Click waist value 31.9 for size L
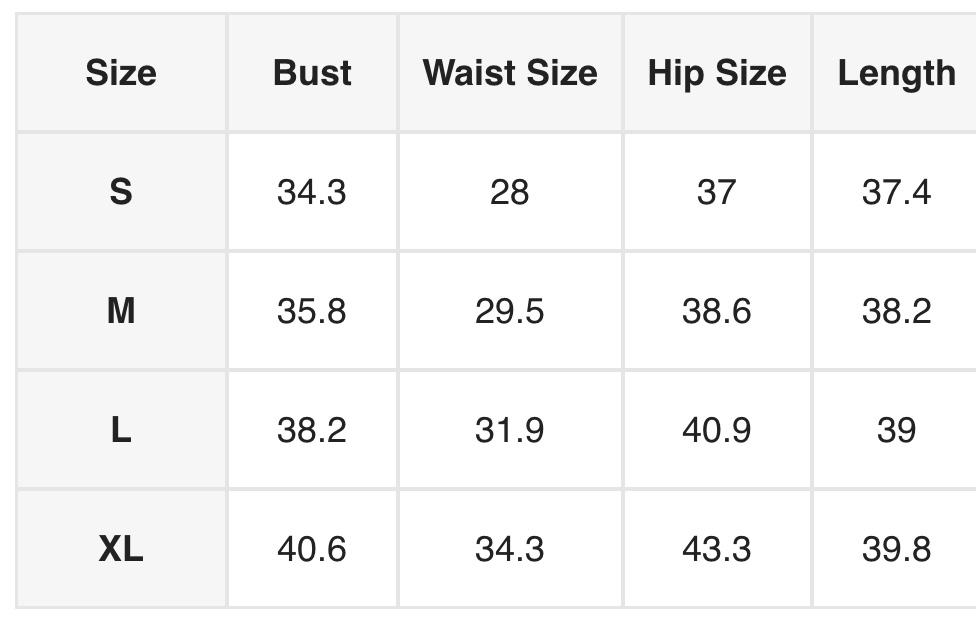 [x=510, y=430]
